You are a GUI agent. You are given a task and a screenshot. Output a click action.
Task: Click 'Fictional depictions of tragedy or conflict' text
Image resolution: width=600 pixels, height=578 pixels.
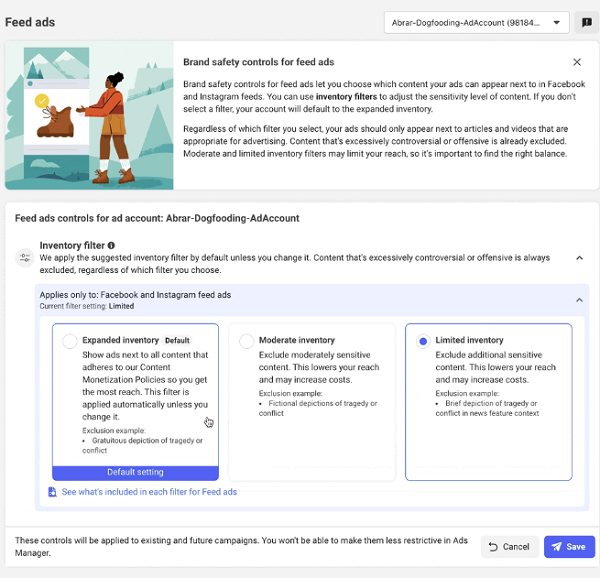(x=318, y=408)
